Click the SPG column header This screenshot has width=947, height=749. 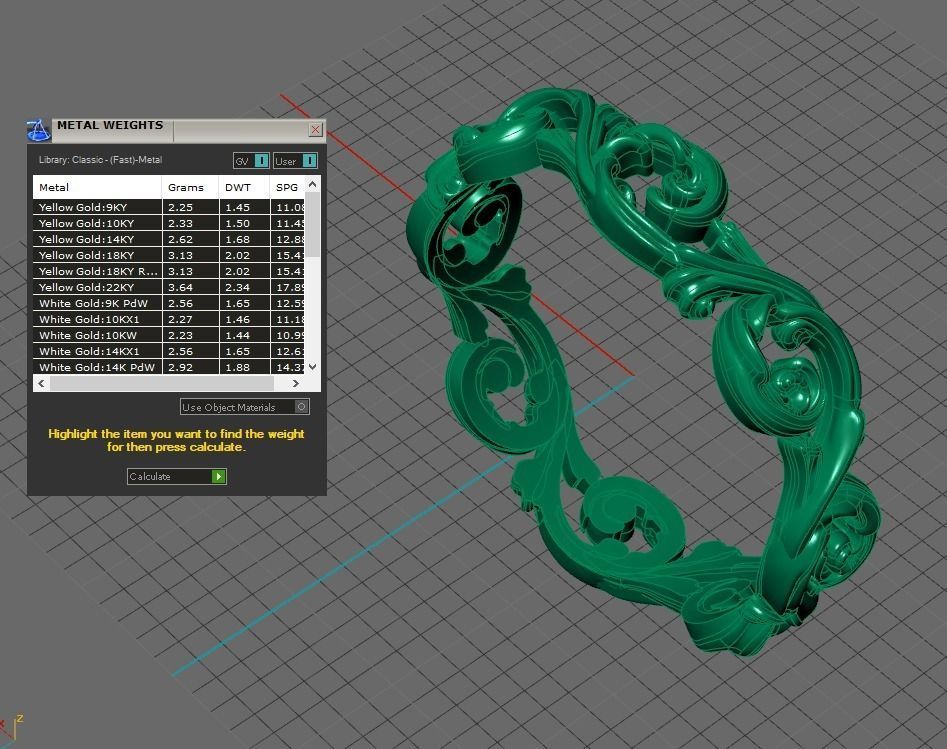[287, 187]
